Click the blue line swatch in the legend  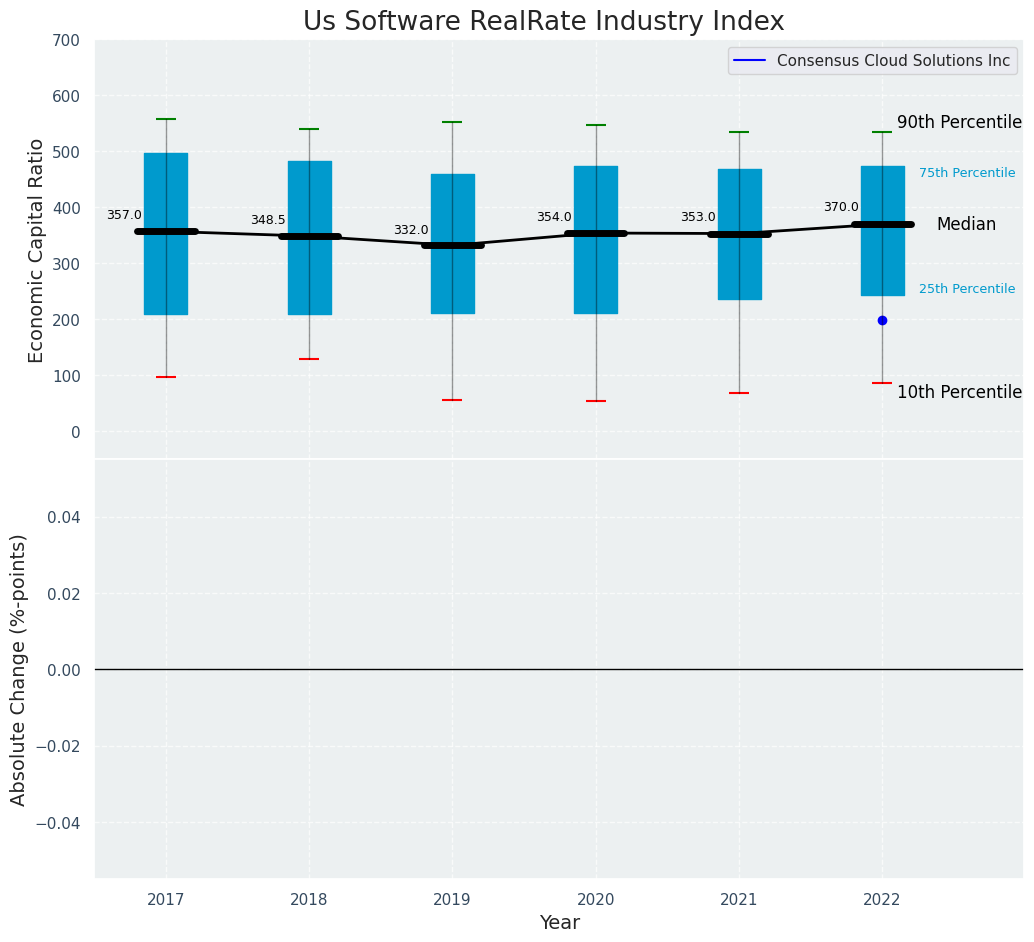(750, 61)
